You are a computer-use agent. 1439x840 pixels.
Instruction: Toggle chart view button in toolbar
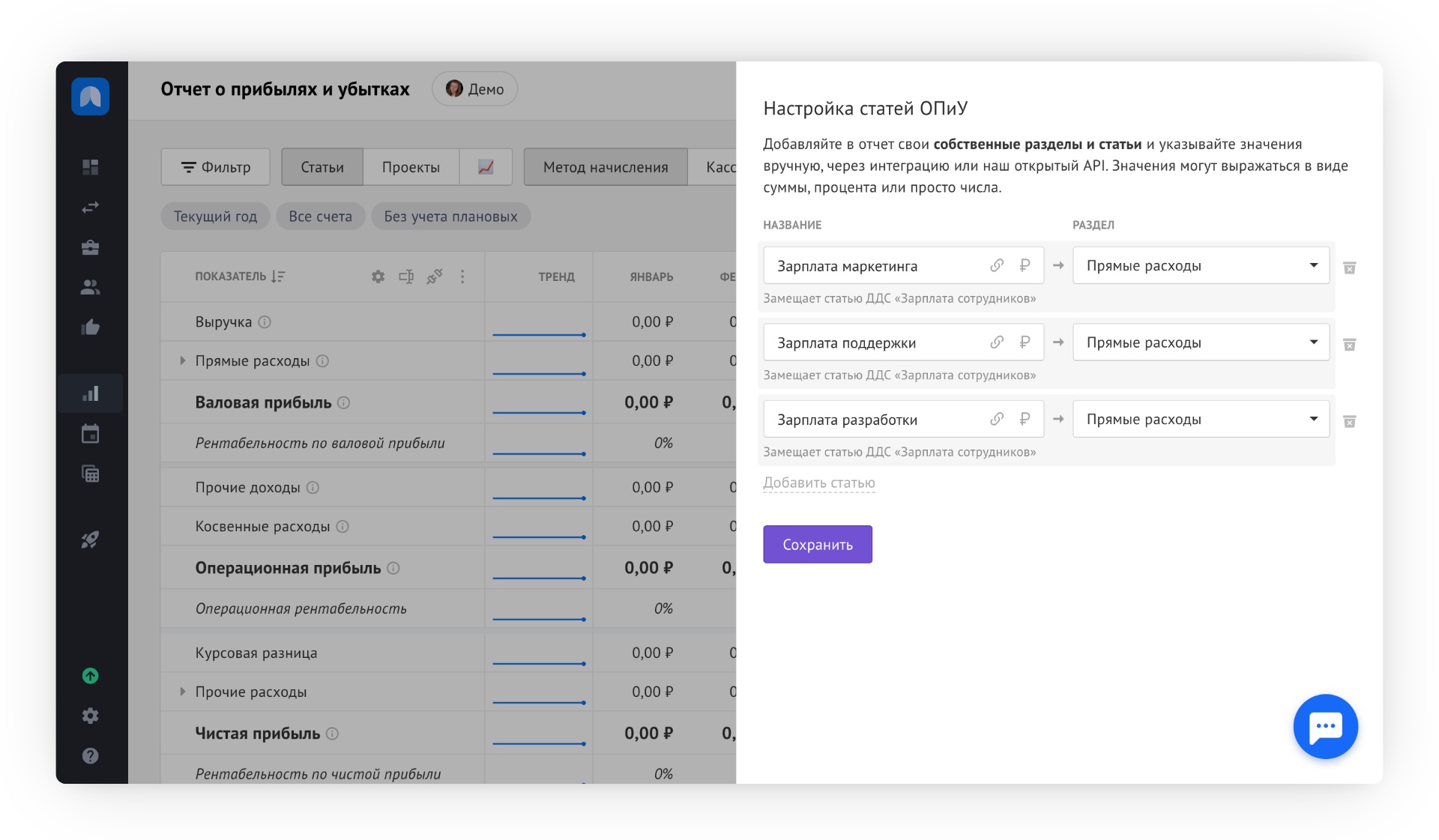click(486, 166)
